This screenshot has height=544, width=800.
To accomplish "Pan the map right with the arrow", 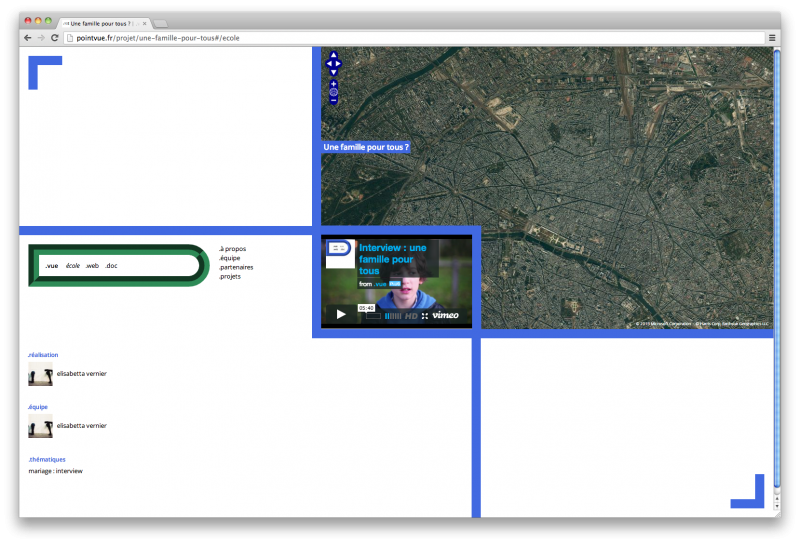I will pos(339,64).
